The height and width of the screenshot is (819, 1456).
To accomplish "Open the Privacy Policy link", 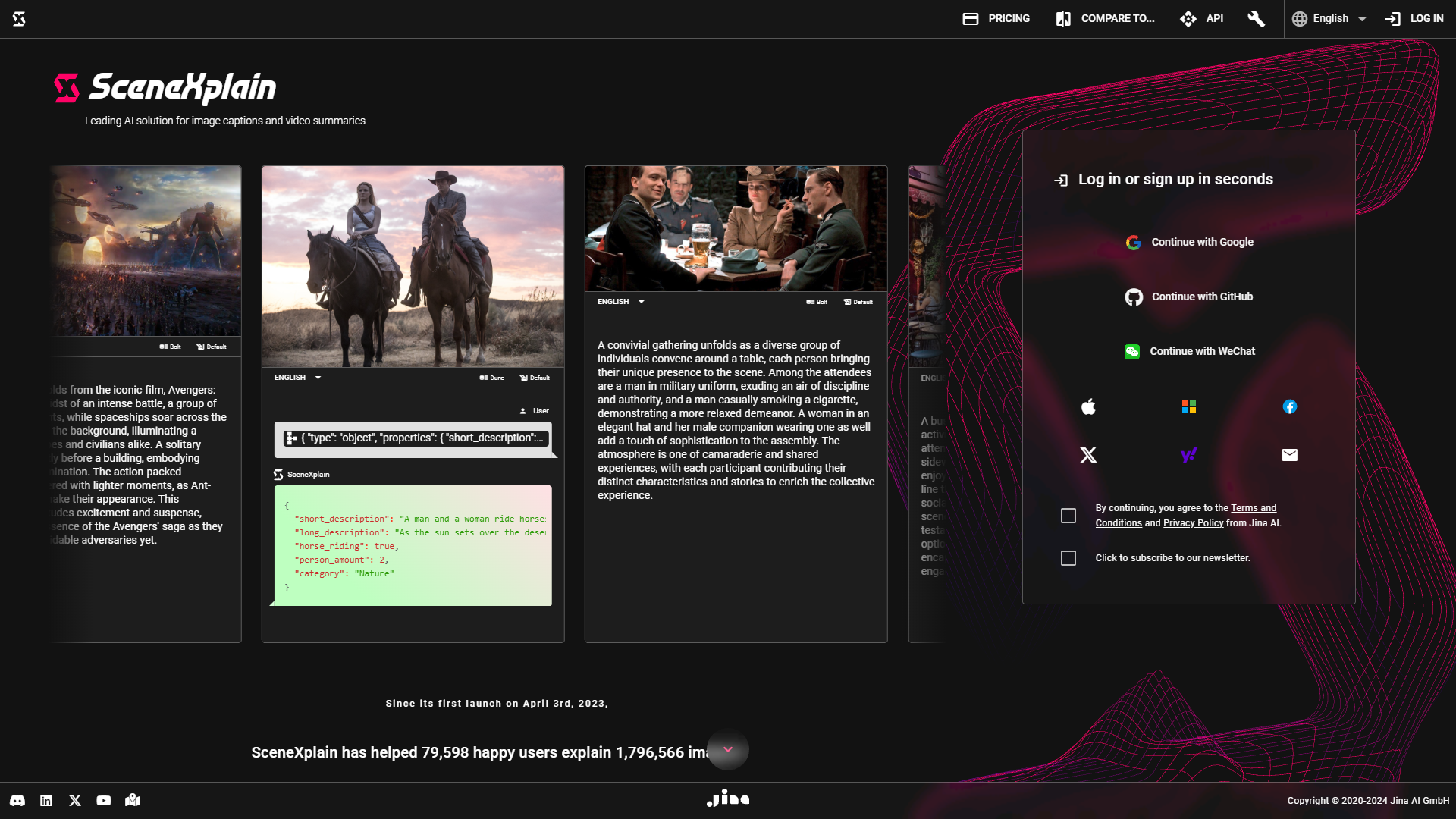I will (1193, 522).
